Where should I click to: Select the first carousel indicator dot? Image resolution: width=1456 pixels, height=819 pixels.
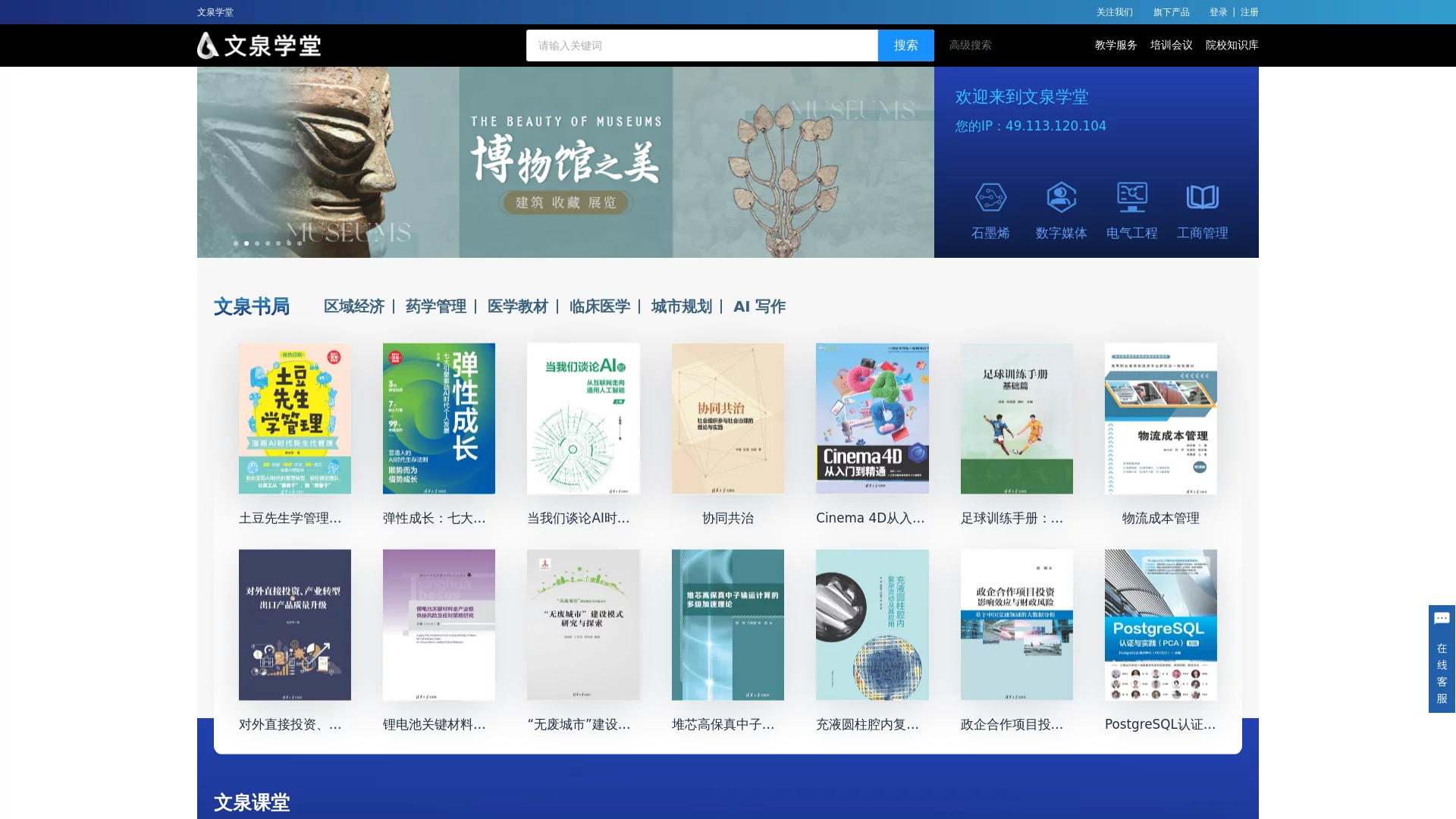[x=236, y=243]
